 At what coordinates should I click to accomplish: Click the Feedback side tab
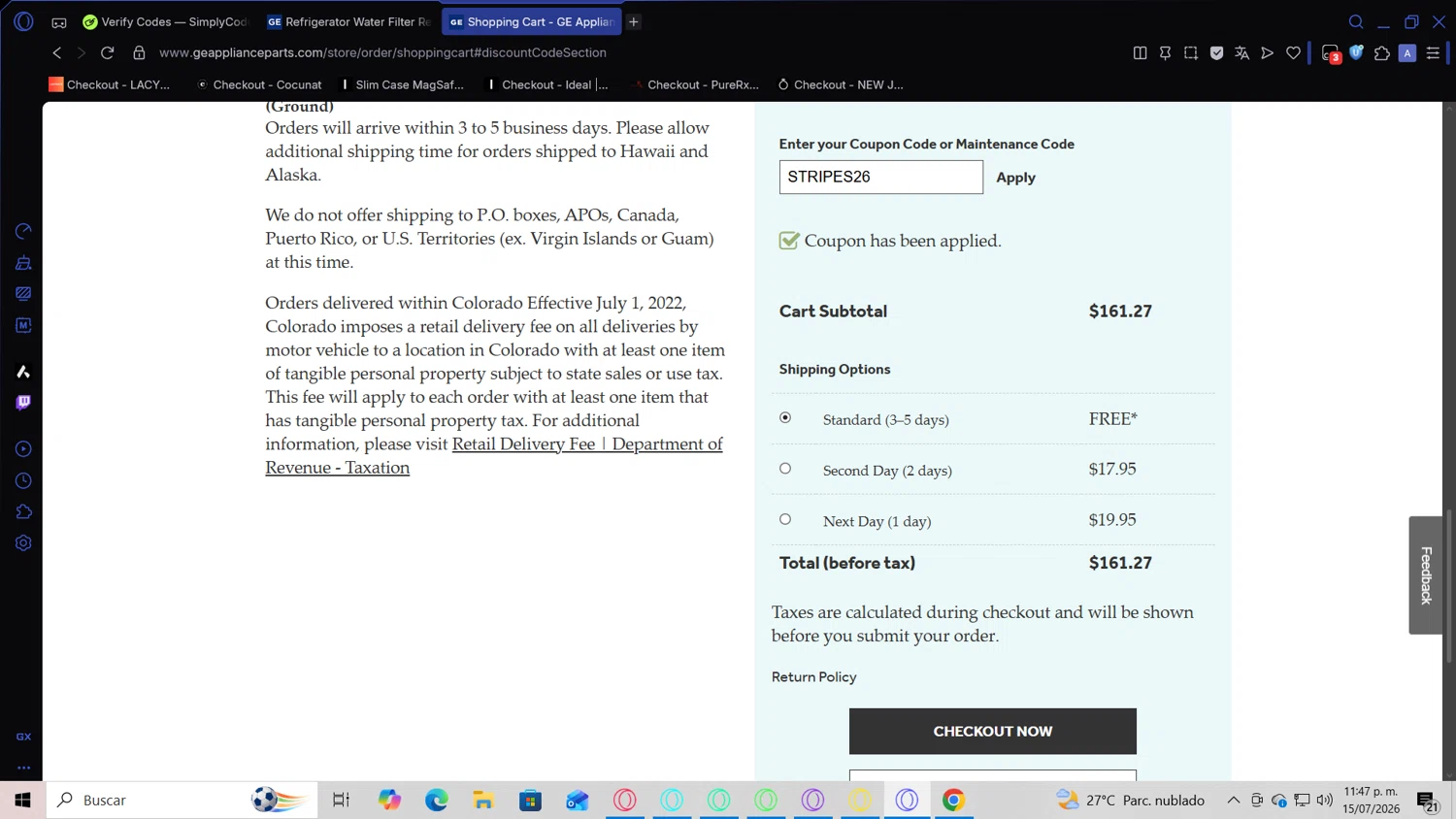(1426, 575)
